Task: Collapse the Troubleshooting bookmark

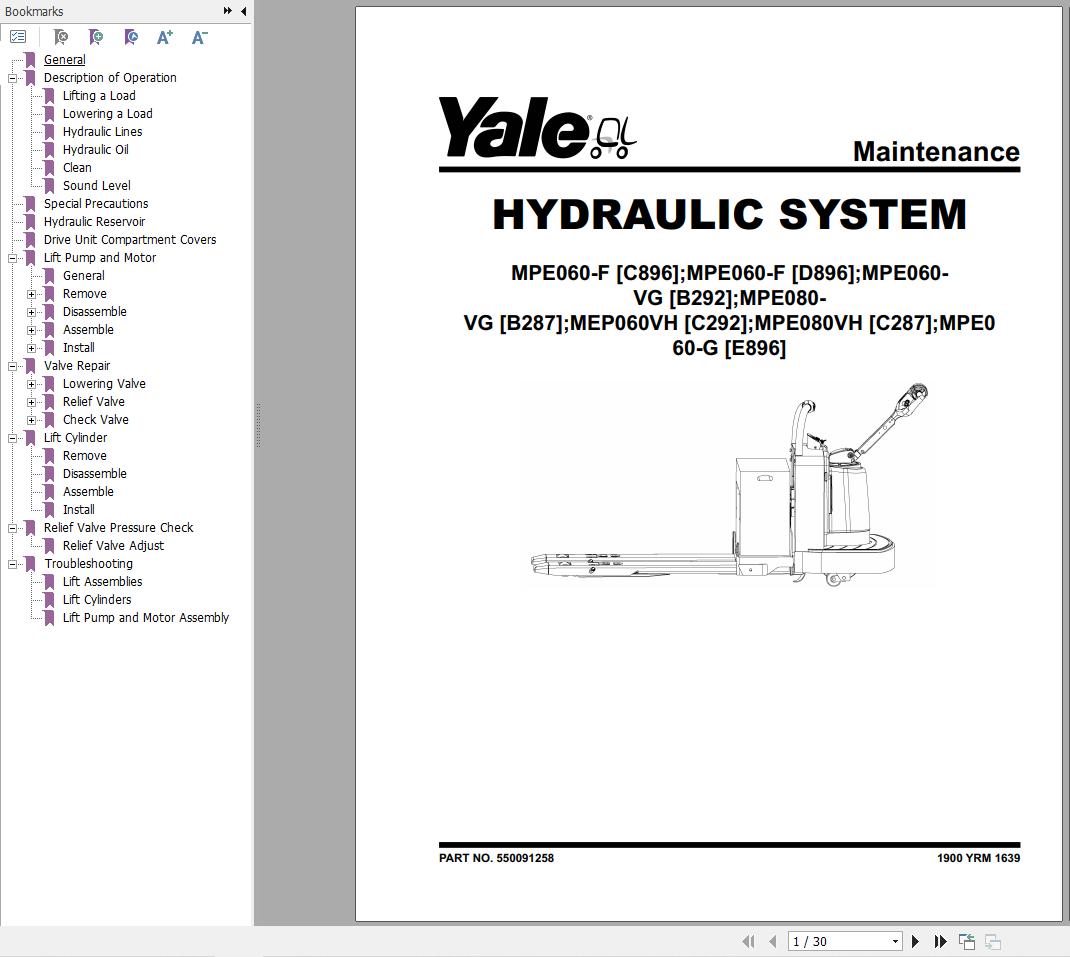Action: tap(12, 565)
